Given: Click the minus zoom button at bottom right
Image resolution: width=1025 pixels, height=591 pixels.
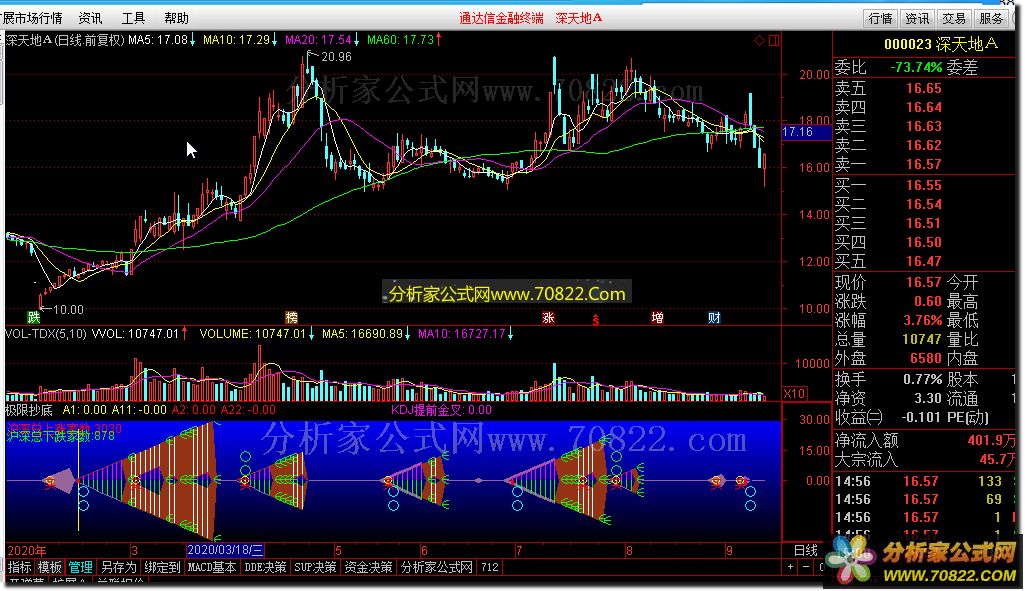Looking at the screenshot, I should (806, 567).
